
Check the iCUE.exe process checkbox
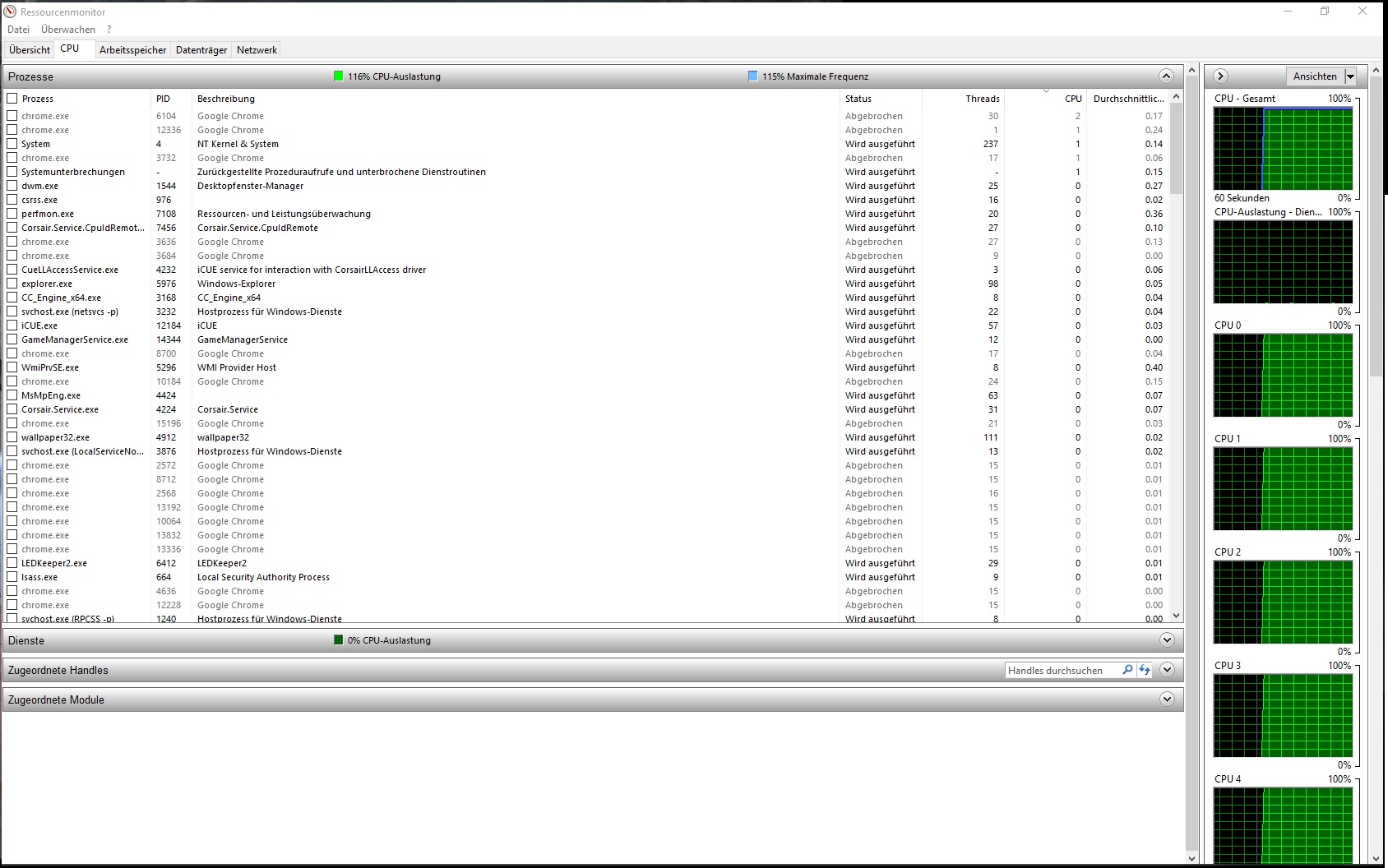pos(12,325)
